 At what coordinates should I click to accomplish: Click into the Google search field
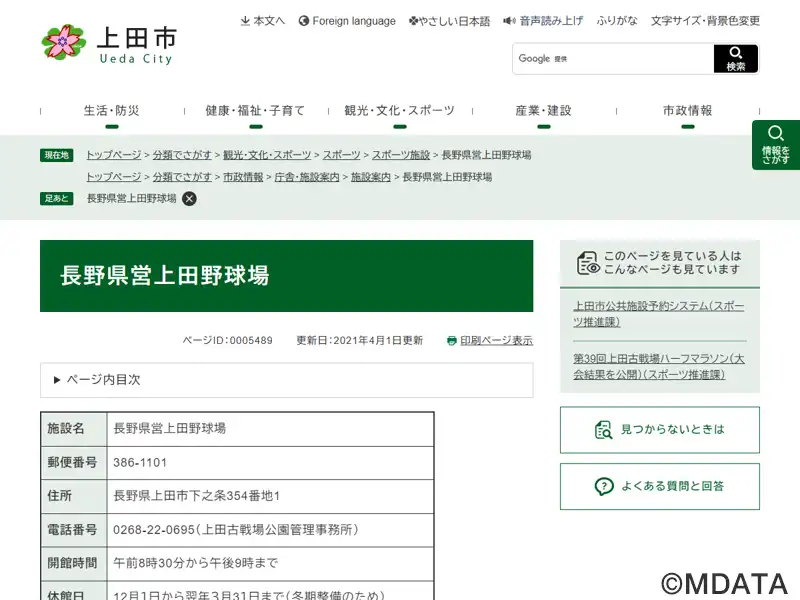pos(613,59)
